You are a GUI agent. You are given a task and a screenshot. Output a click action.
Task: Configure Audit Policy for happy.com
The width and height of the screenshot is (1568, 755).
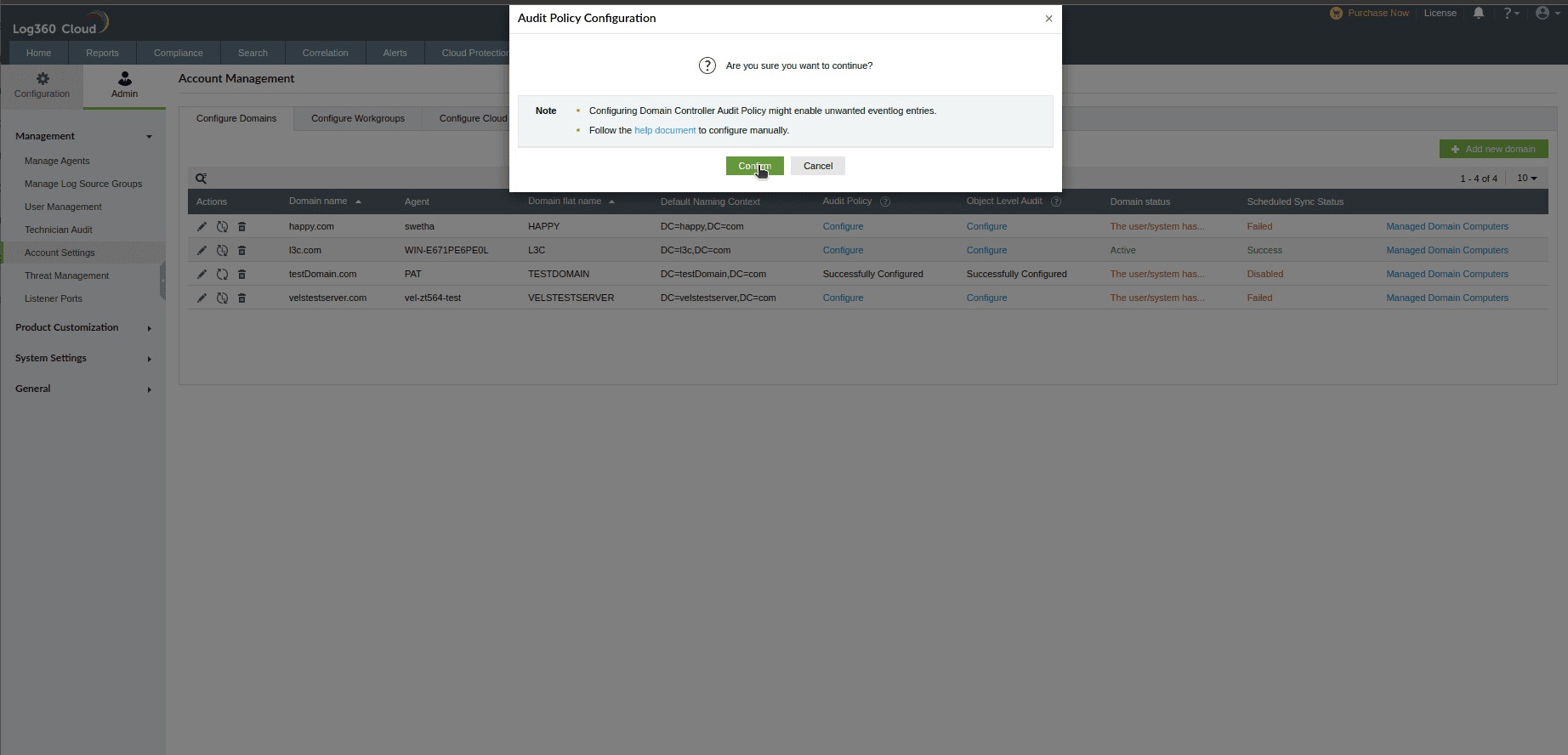[843, 226]
